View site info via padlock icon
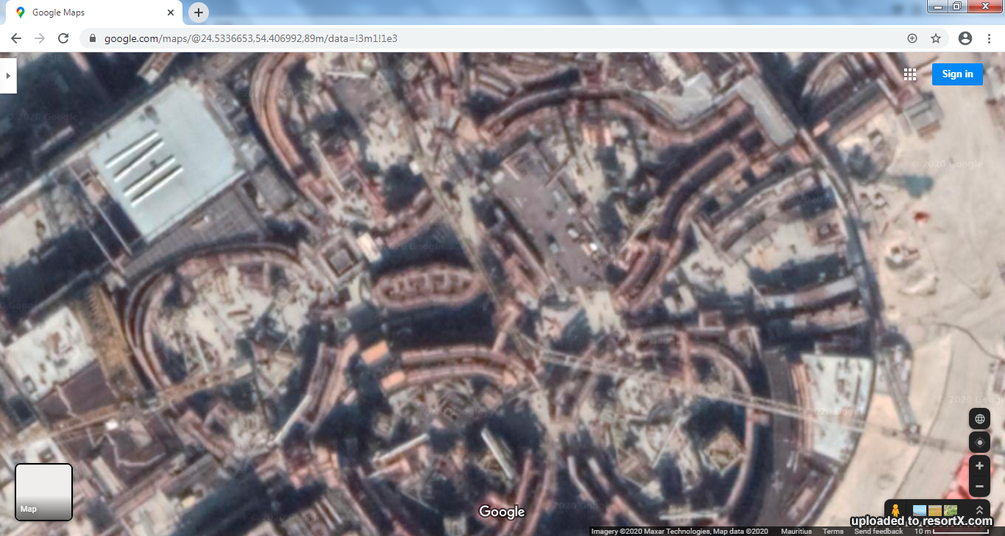This screenshot has width=1005, height=536. 92,38
